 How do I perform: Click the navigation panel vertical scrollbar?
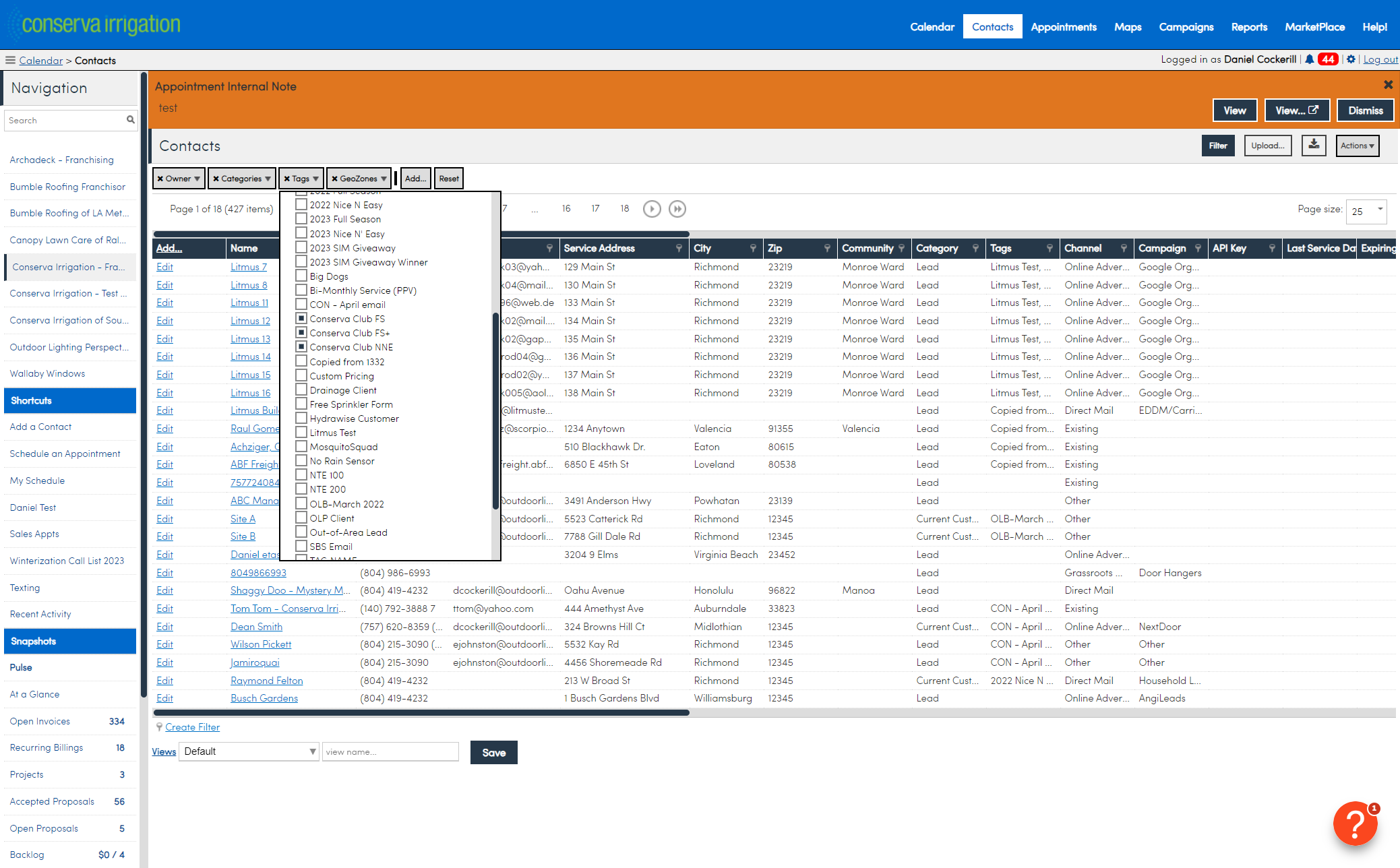click(144, 384)
